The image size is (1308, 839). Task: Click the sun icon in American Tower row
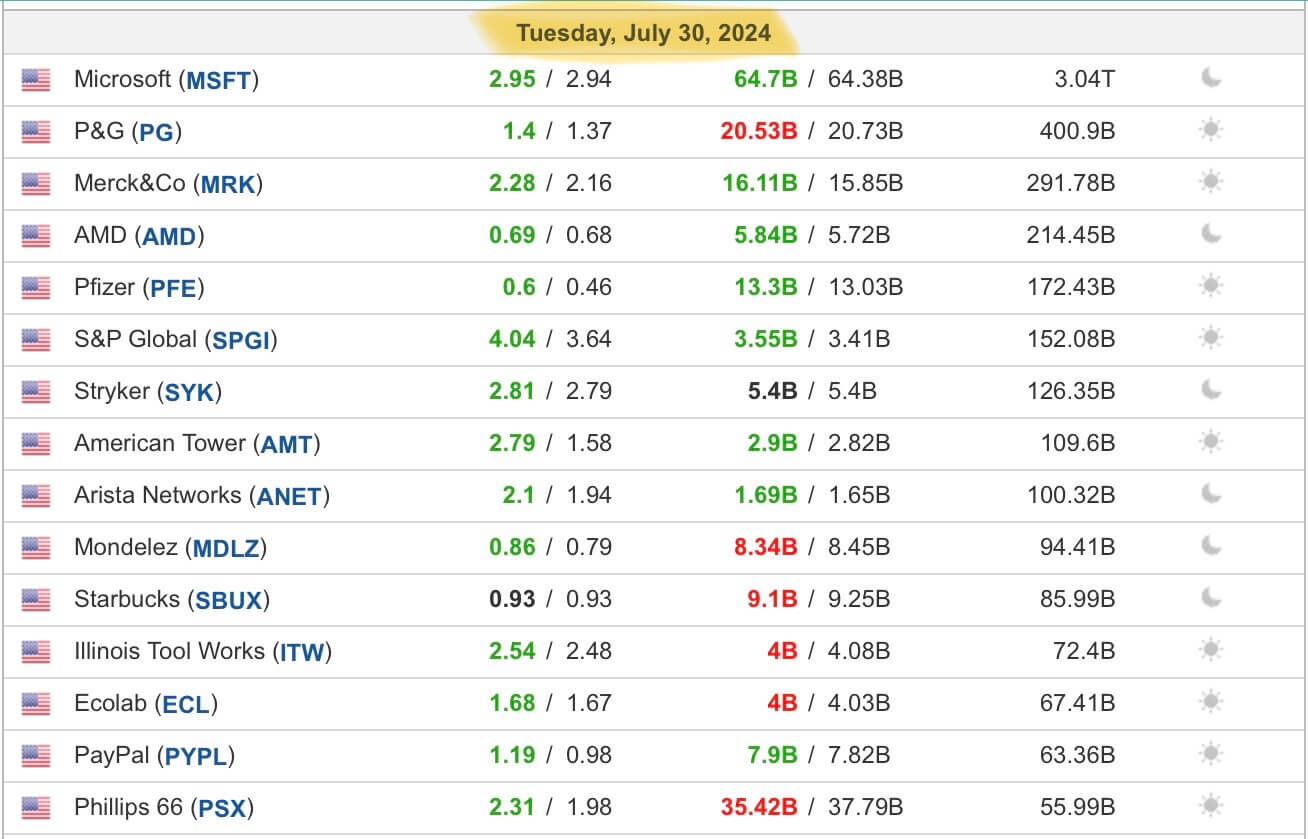pyautogui.click(x=1211, y=442)
